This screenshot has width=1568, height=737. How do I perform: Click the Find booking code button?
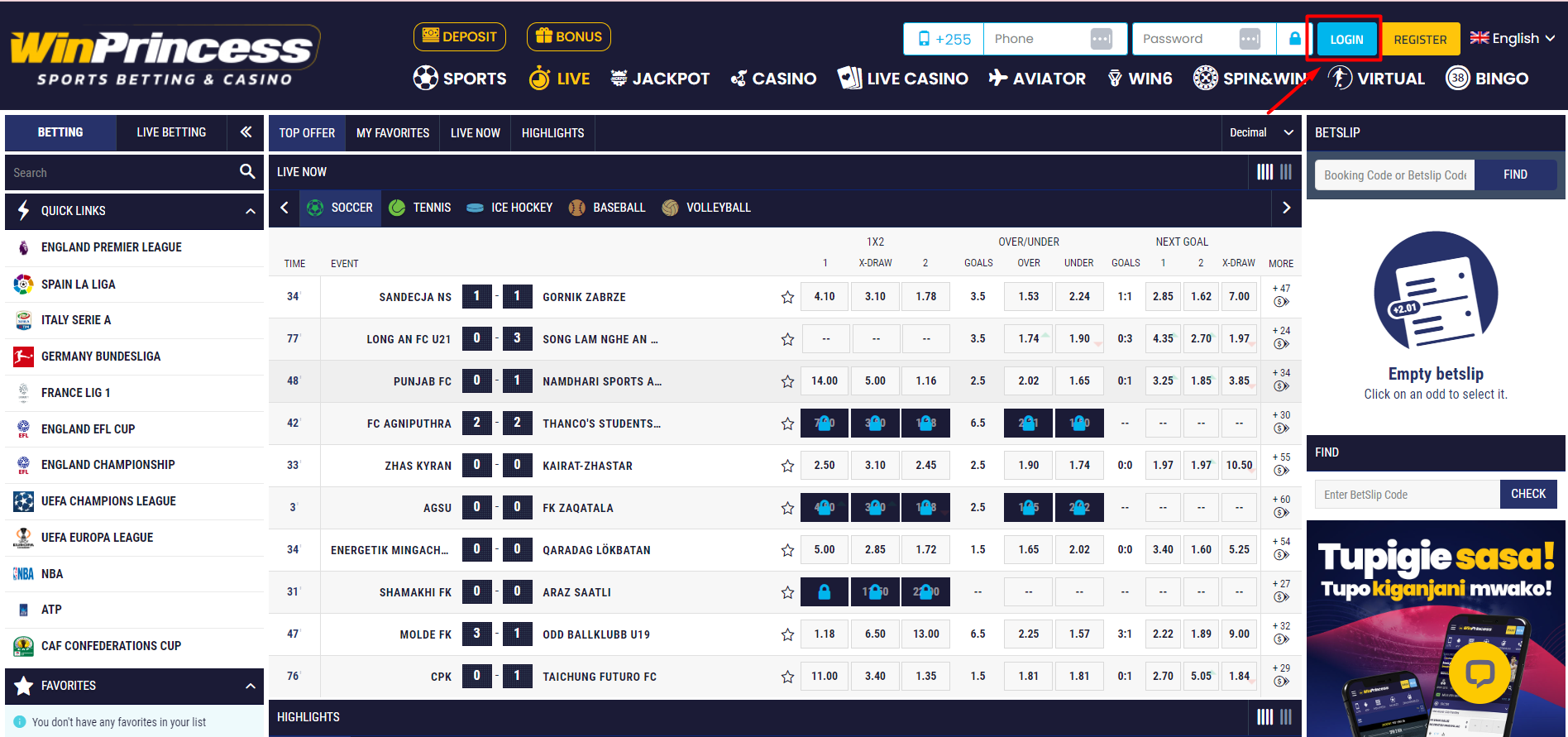pyautogui.click(x=1515, y=175)
